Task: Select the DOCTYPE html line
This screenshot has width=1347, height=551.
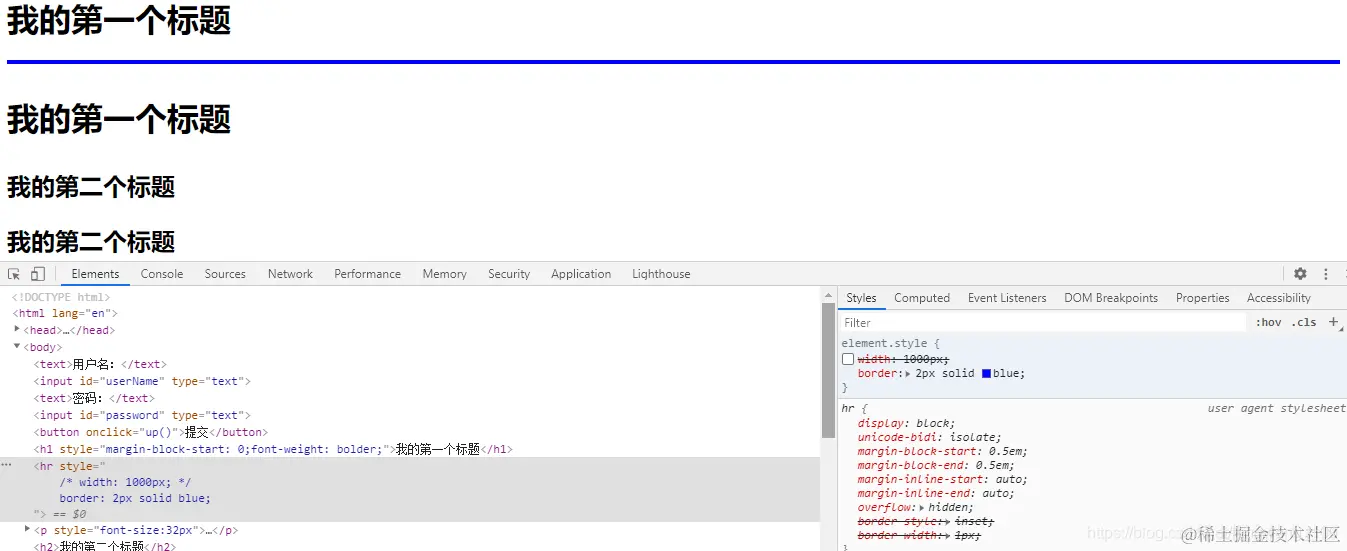Action: point(61,297)
